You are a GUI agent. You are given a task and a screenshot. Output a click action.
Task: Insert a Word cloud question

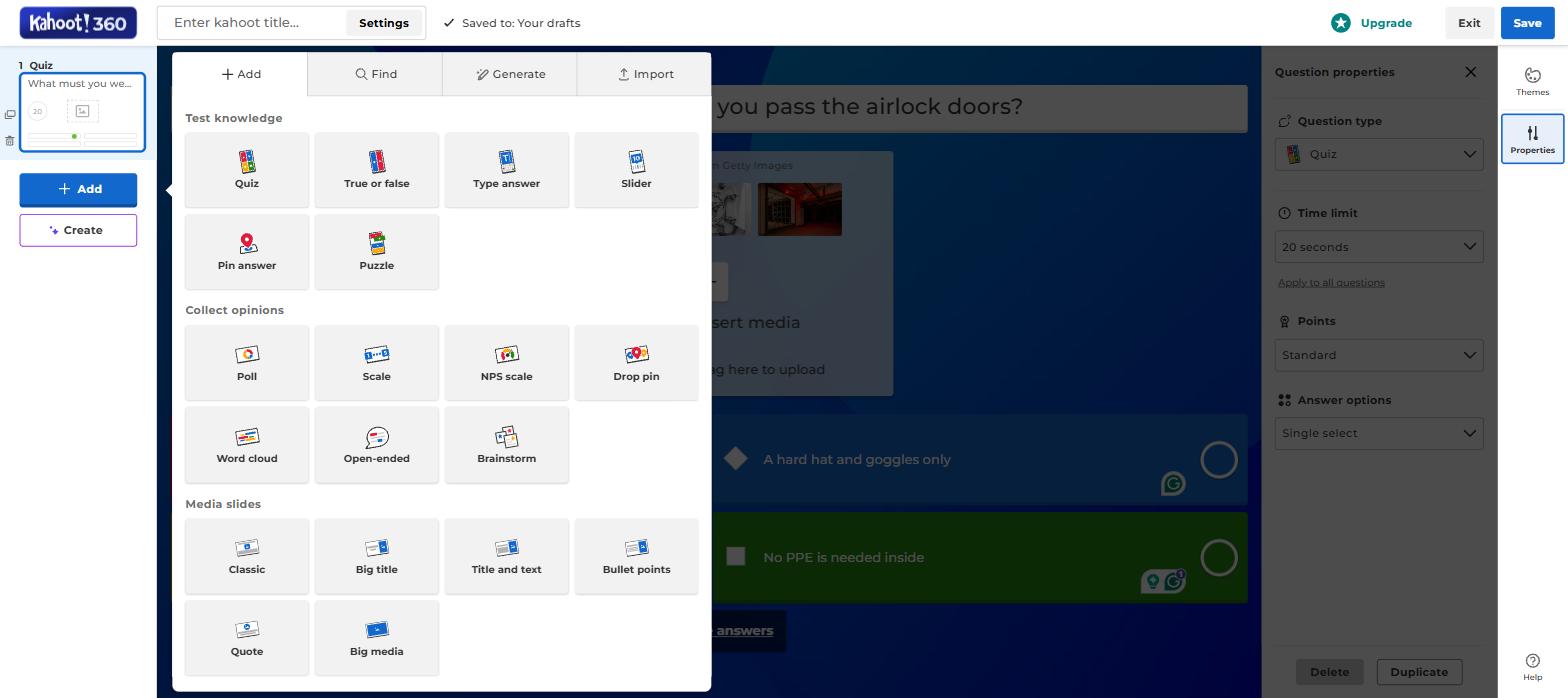click(247, 445)
